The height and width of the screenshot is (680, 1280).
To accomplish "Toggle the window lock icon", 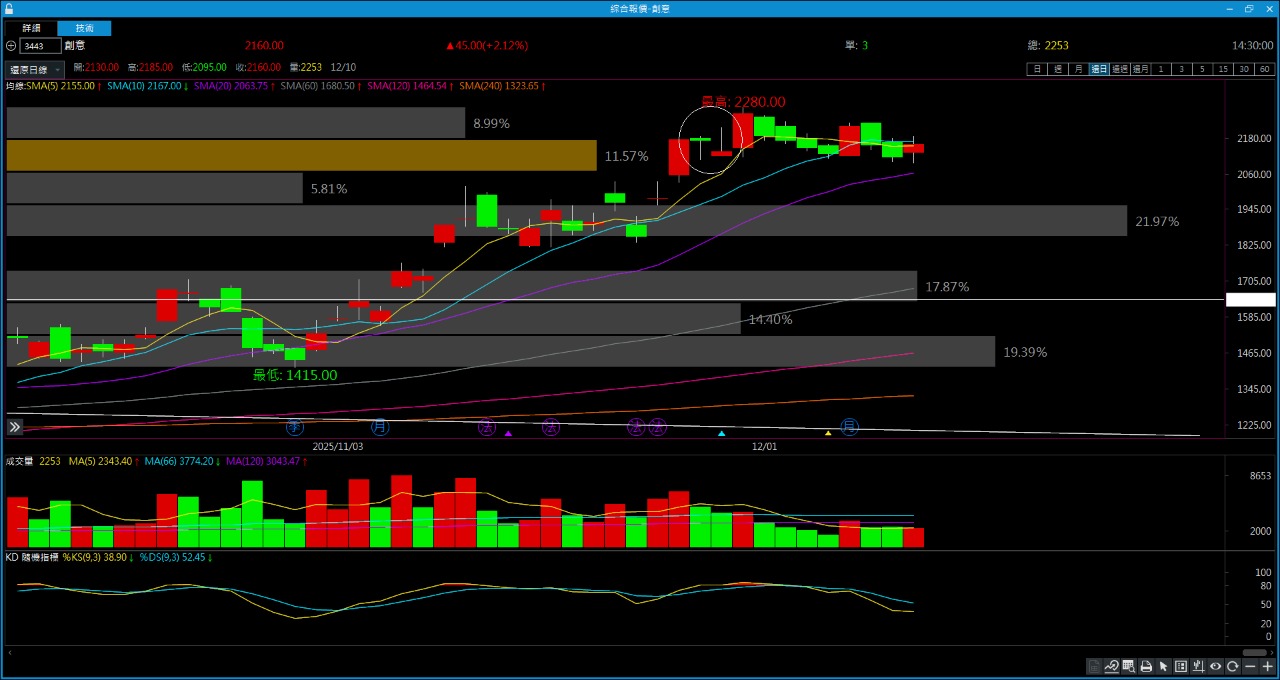I will pos(9,8).
